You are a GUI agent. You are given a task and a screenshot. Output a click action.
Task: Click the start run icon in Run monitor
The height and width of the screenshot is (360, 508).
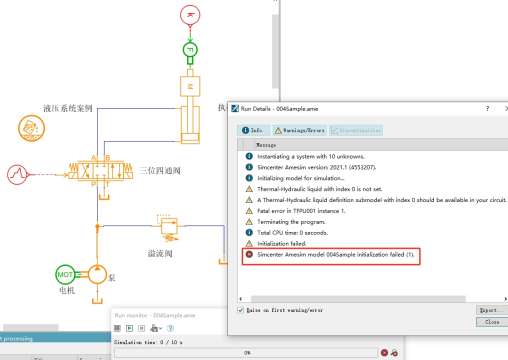130,328
